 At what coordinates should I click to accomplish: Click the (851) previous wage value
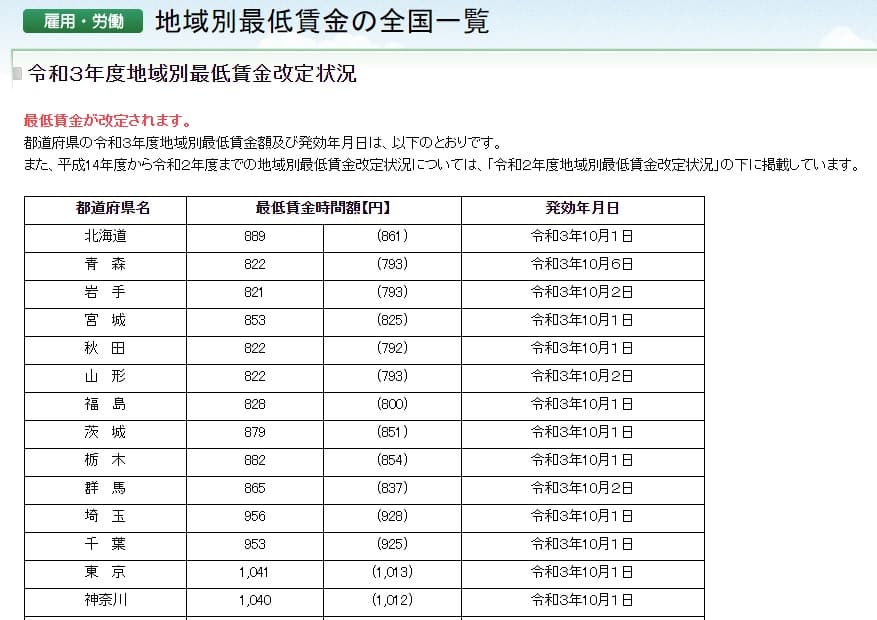pos(392,432)
